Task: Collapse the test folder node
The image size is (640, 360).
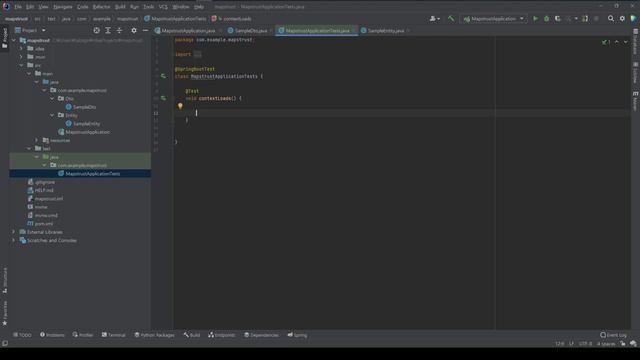Action: [x=29, y=149]
